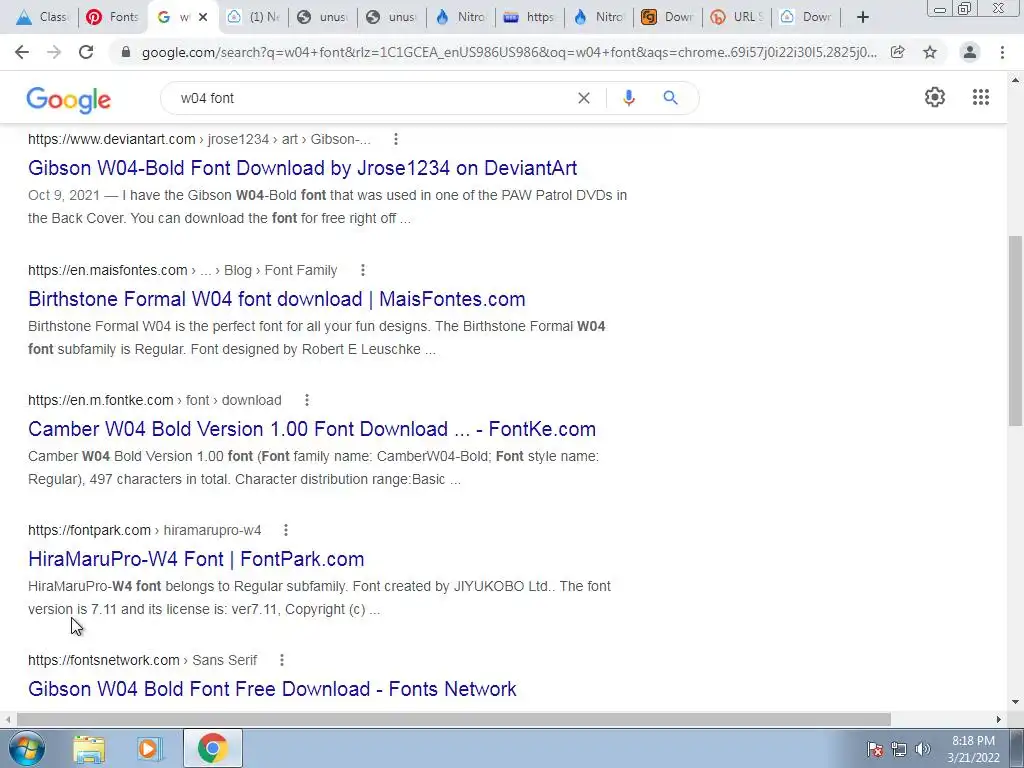View site info via the lock icon
This screenshot has height=768, width=1024.
point(126,52)
